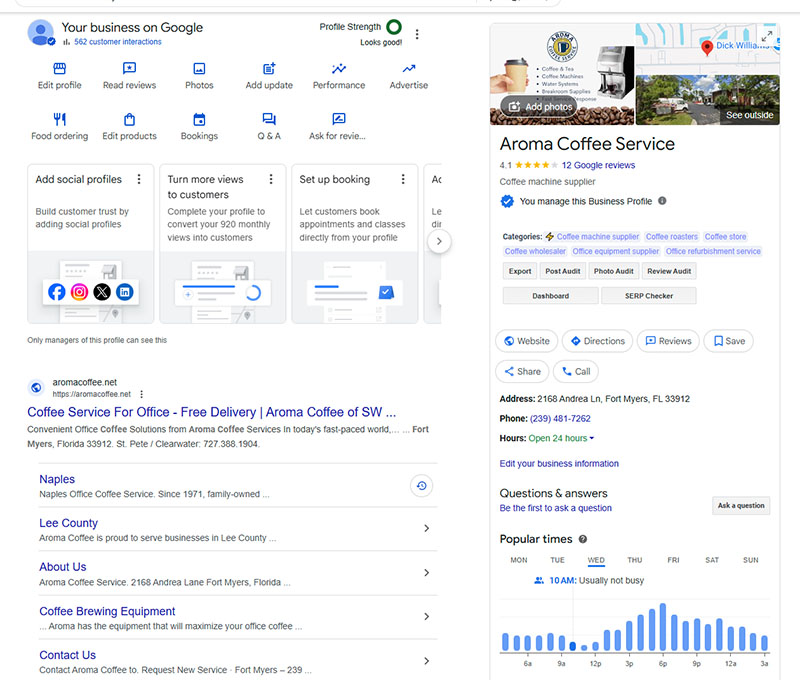This screenshot has height=680, width=800.
Task: Select MON in Popular times
Action: [519, 560]
